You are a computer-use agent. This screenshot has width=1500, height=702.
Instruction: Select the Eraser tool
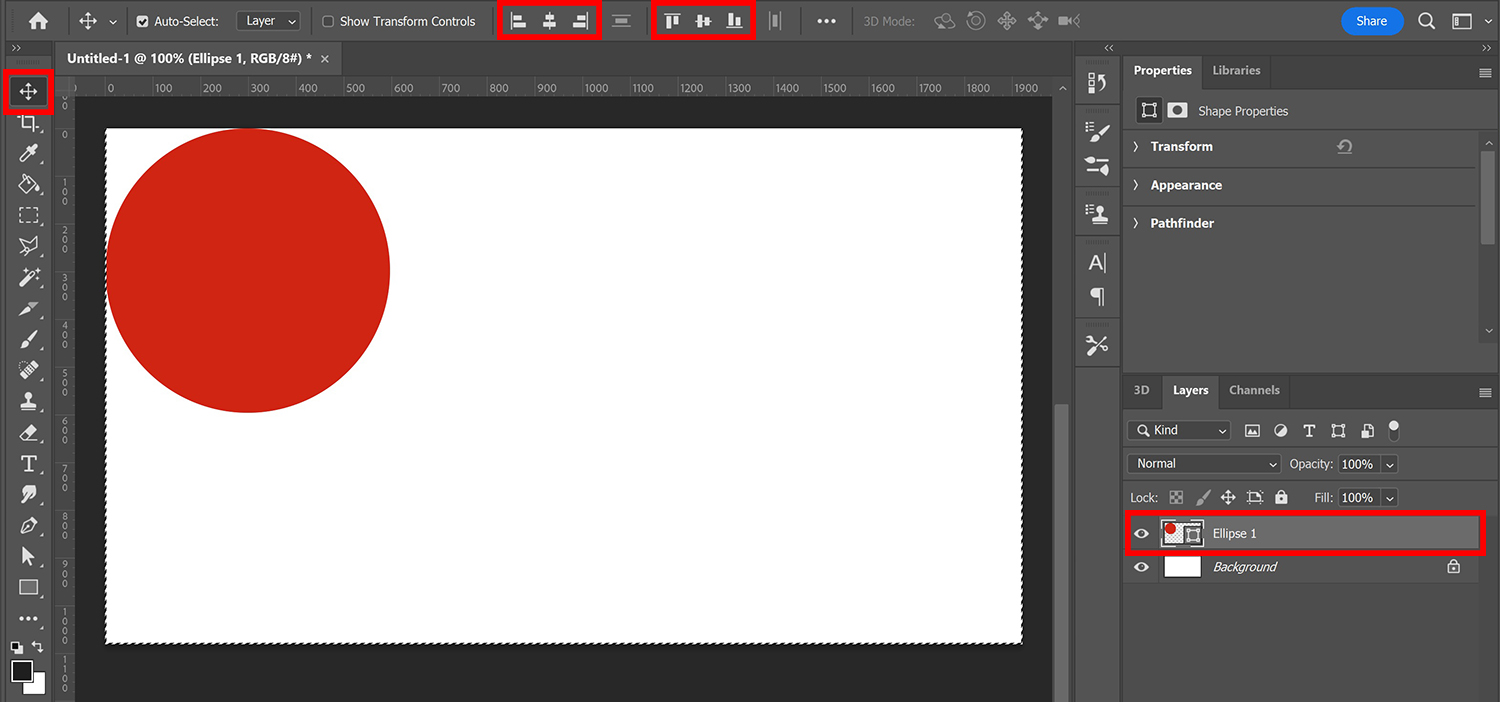tap(28, 432)
